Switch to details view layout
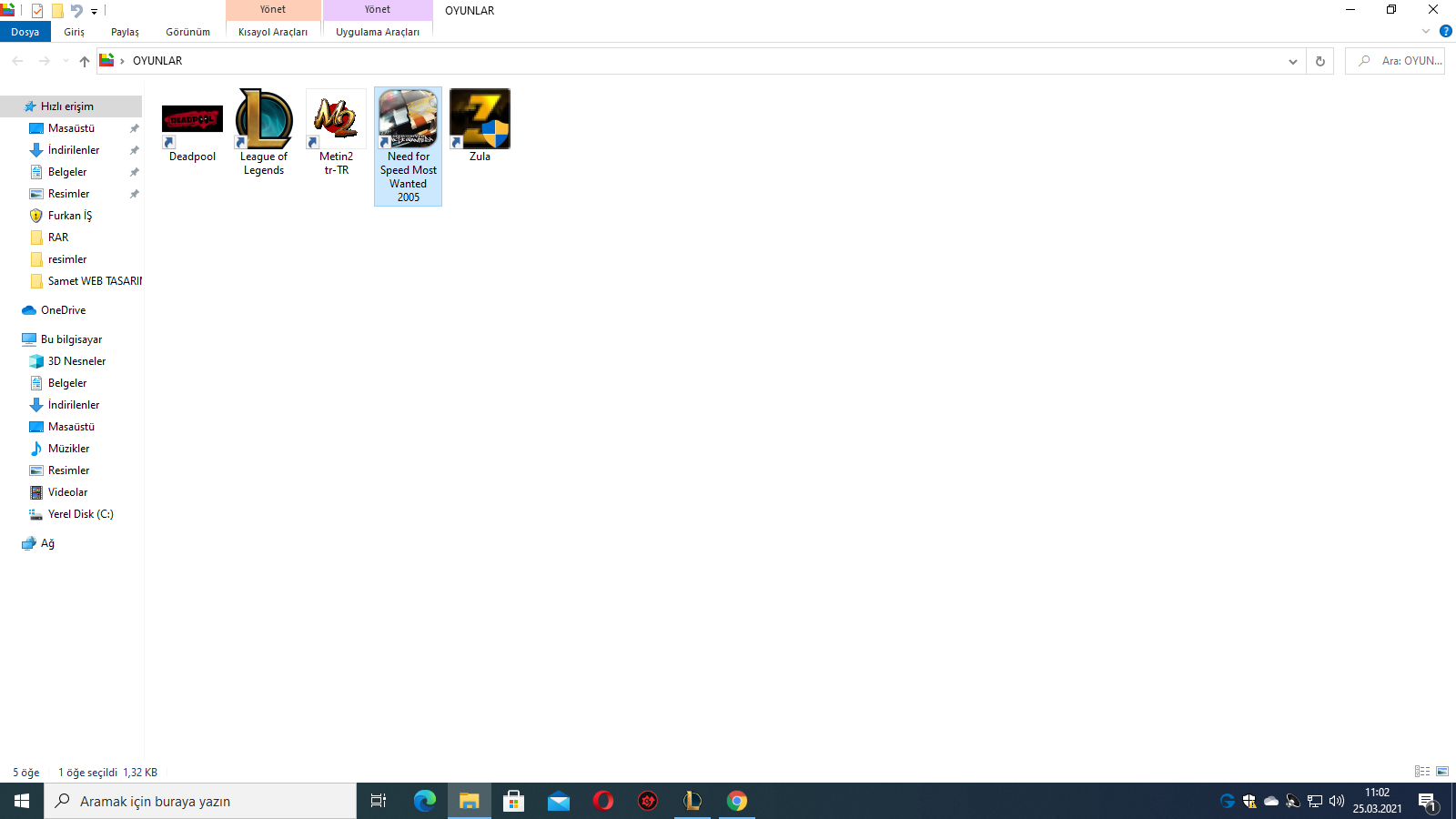 [x=1422, y=772]
